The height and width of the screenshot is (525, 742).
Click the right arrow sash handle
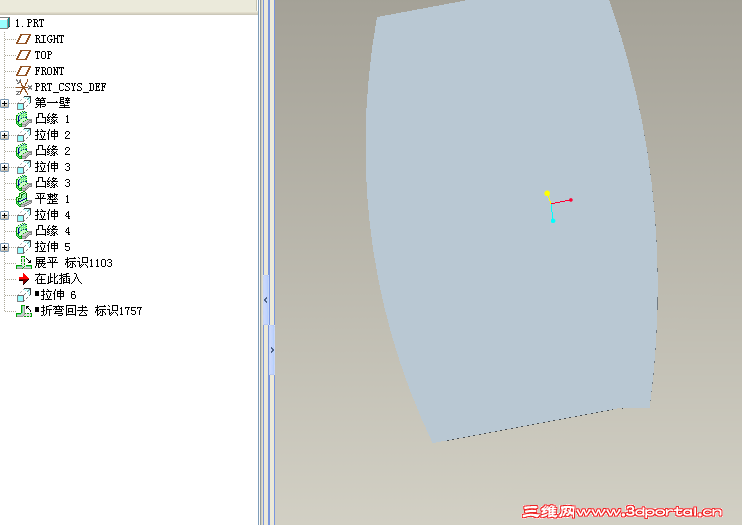pos(272,350)
